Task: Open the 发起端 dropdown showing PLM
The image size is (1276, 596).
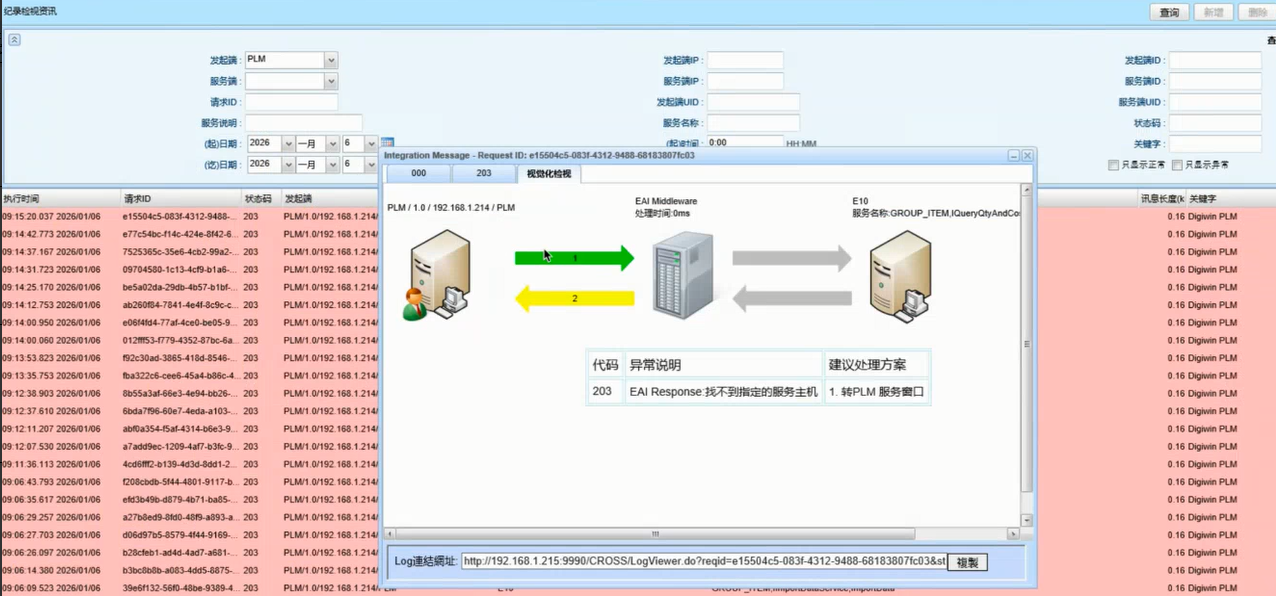Action: click(330, 61)
